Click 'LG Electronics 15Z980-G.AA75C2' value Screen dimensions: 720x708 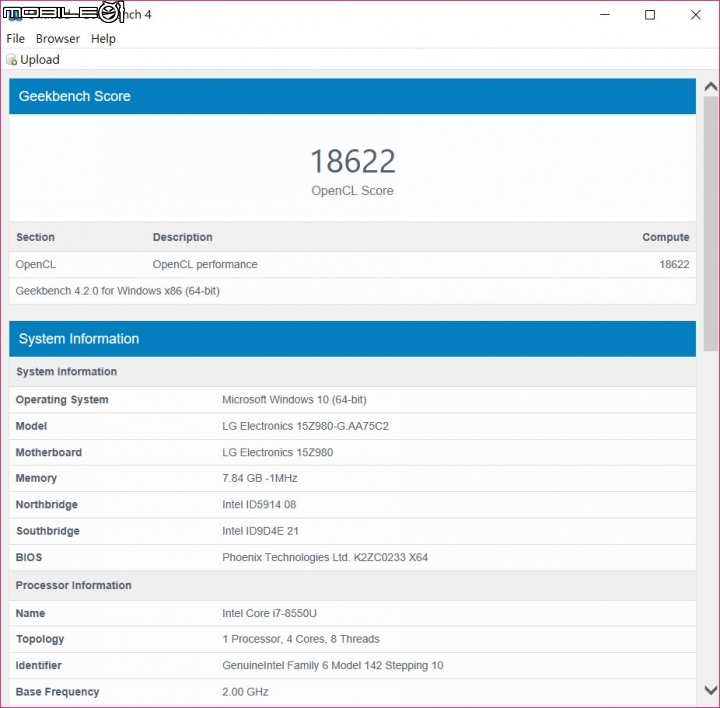[305, 426]
